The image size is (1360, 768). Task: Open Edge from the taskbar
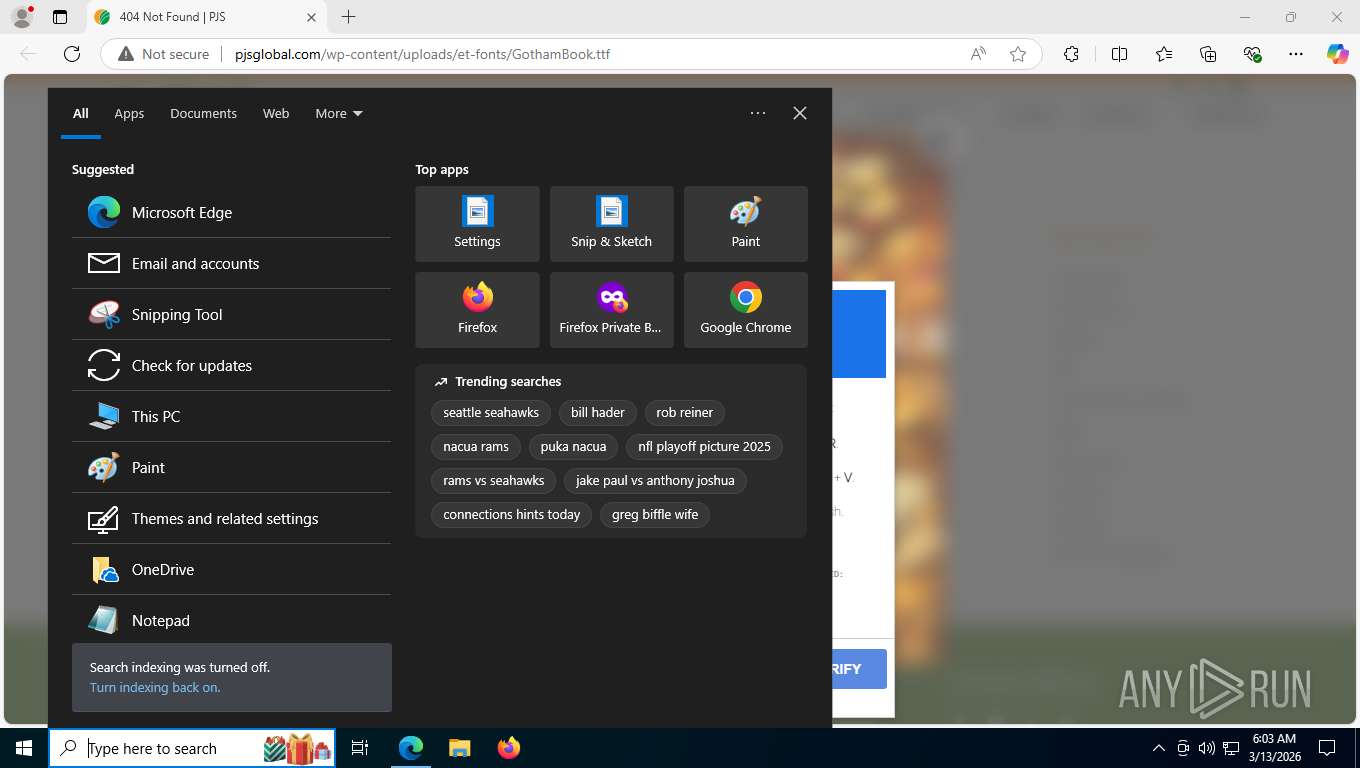pos(411,748)
